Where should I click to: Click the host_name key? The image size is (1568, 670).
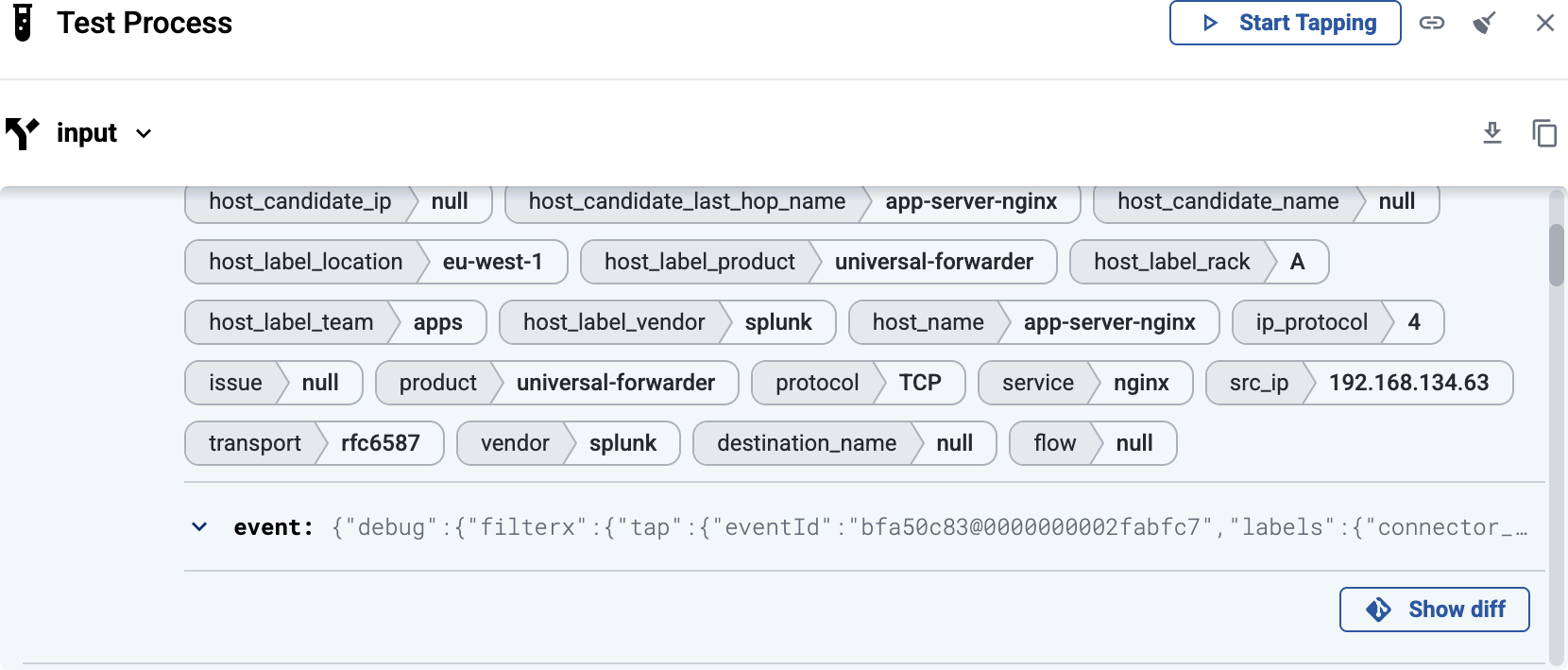(928, 322)
